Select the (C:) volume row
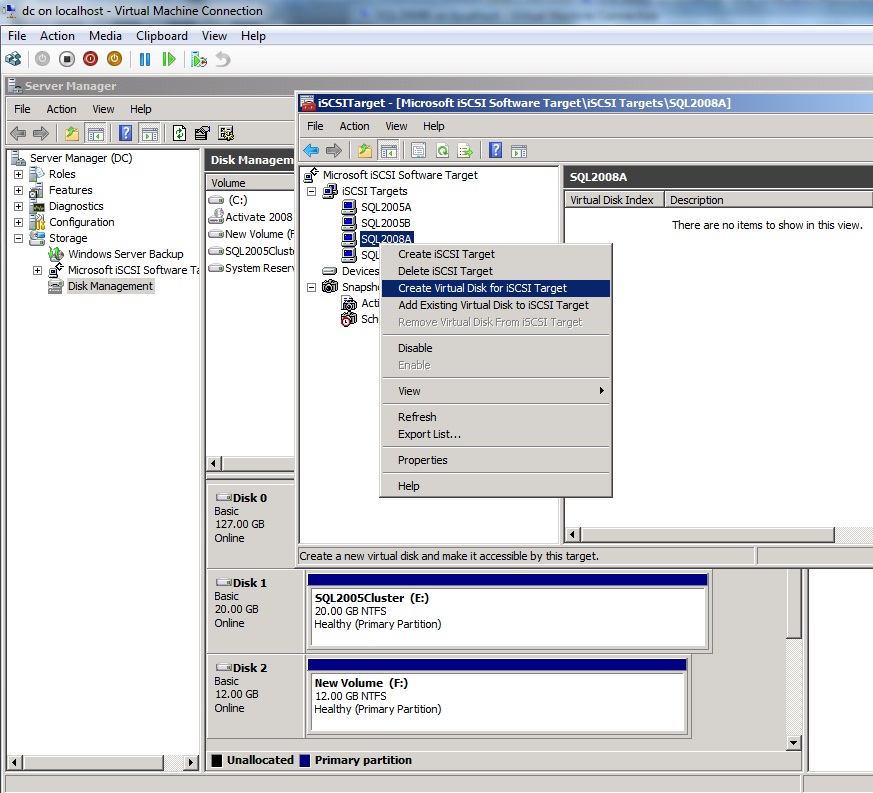Image resolution: width=873 pixels, height=793 pixels. tap(250, 200)
